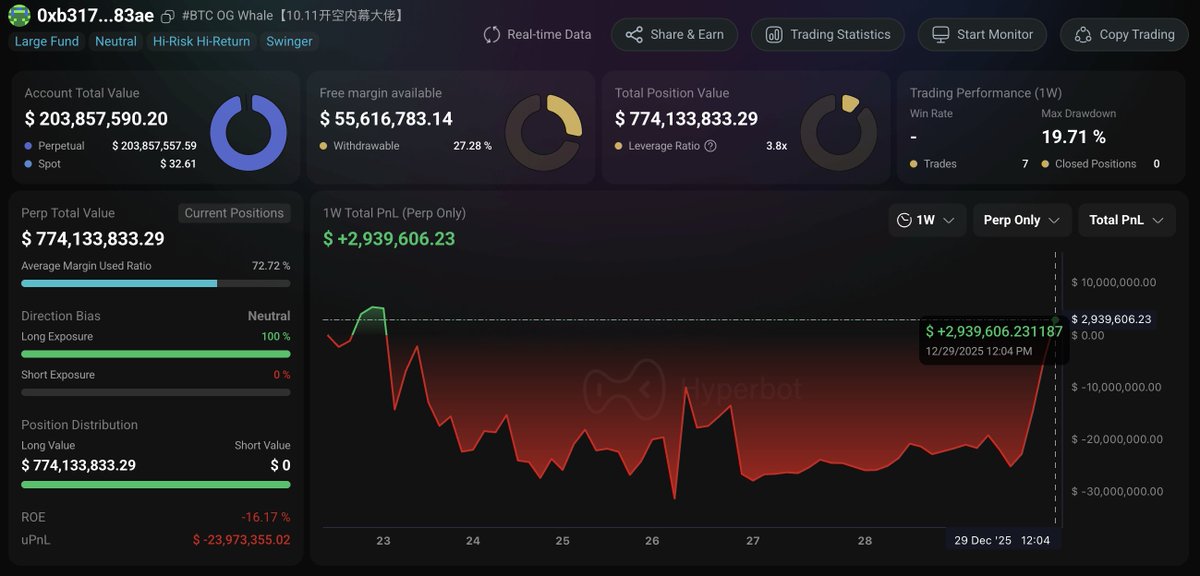Click the Real-time Data refresh icon

[x=491, y=34]
